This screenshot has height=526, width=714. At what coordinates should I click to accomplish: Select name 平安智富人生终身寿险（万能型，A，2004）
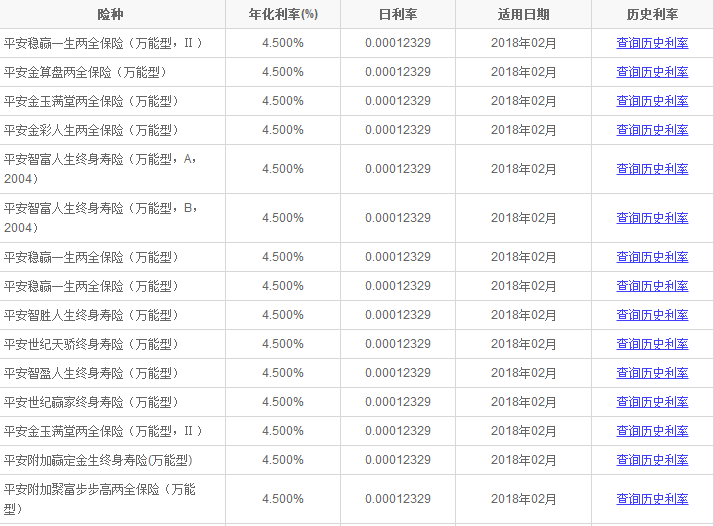point(100,169)
